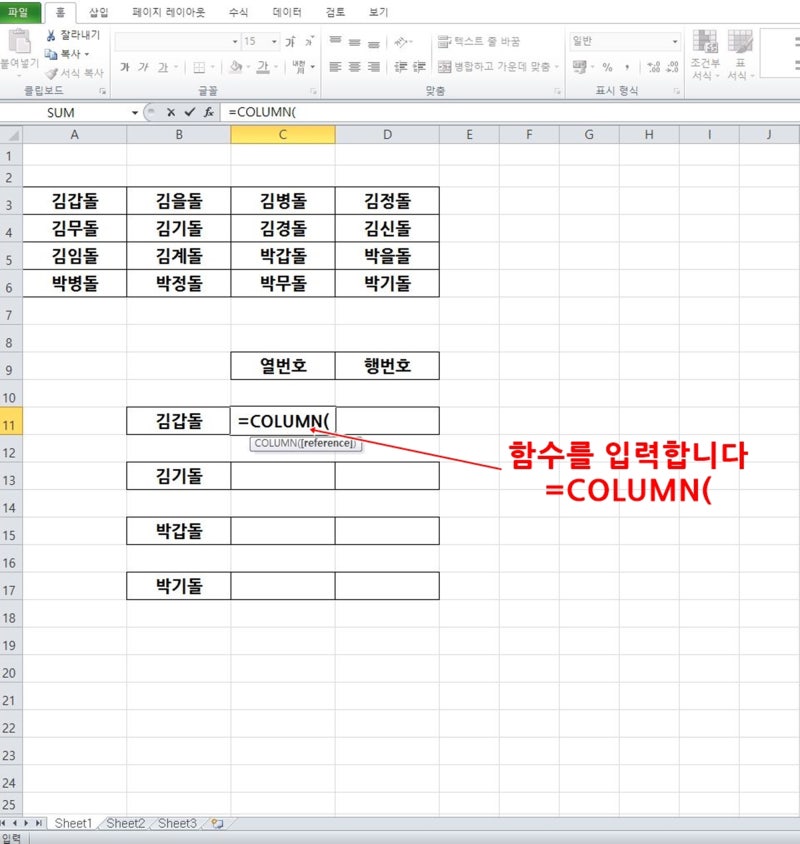Open the Alignment (맞춤) group dialog launcher
The height and width of the screenshot is (844, 800).
558,92
